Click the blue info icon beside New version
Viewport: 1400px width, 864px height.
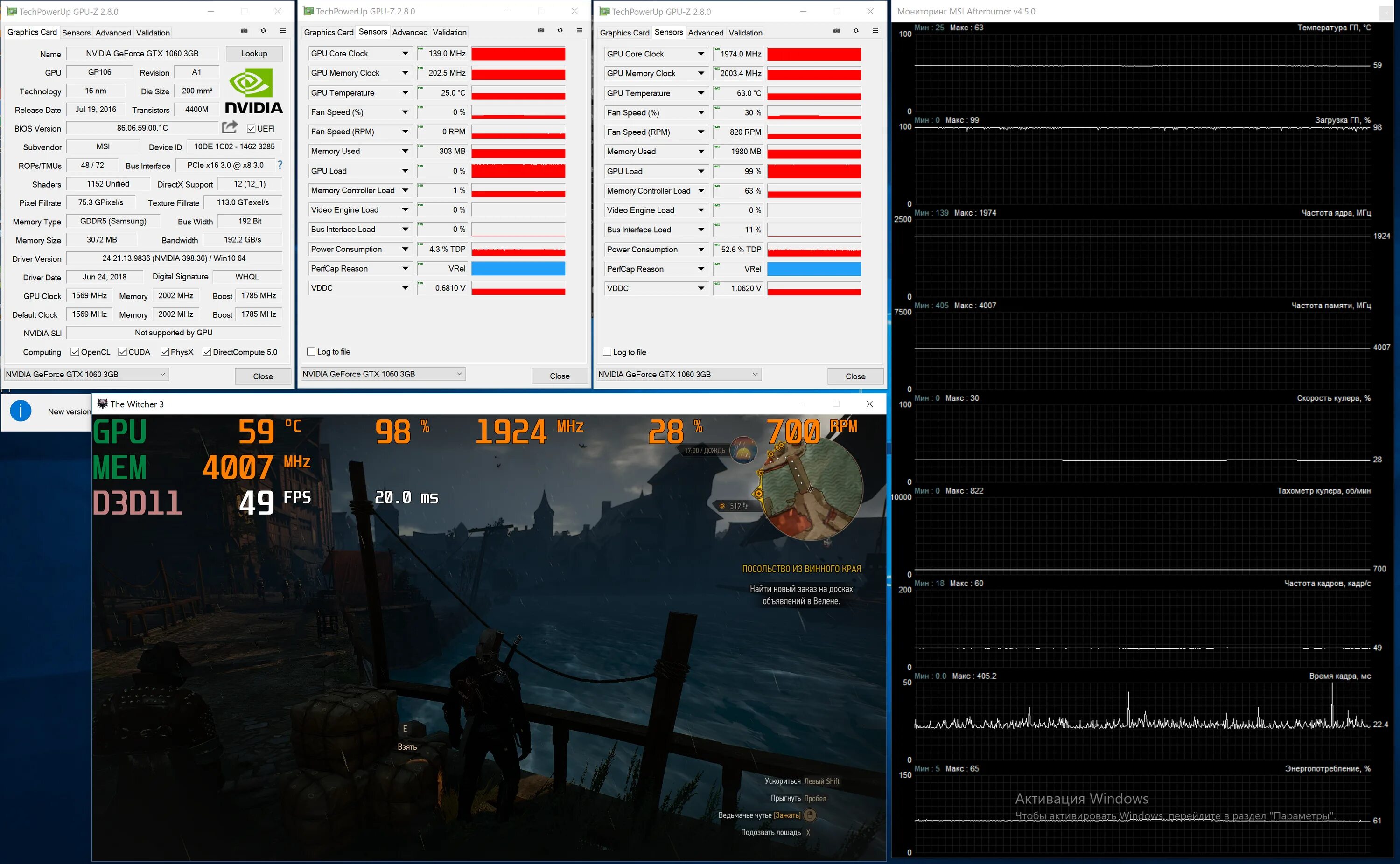click(21, 411)
